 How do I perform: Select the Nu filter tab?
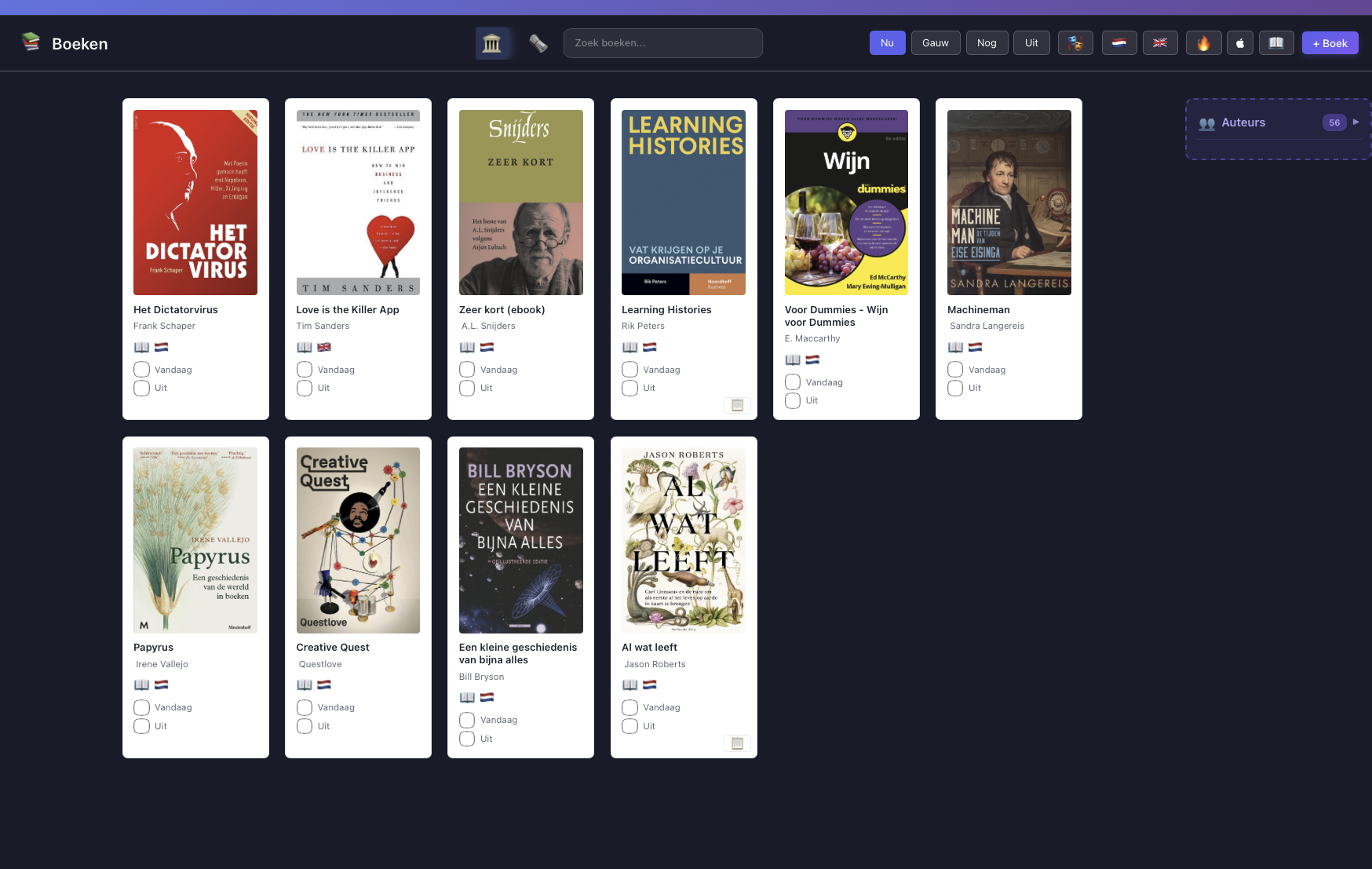click(887, 43)
